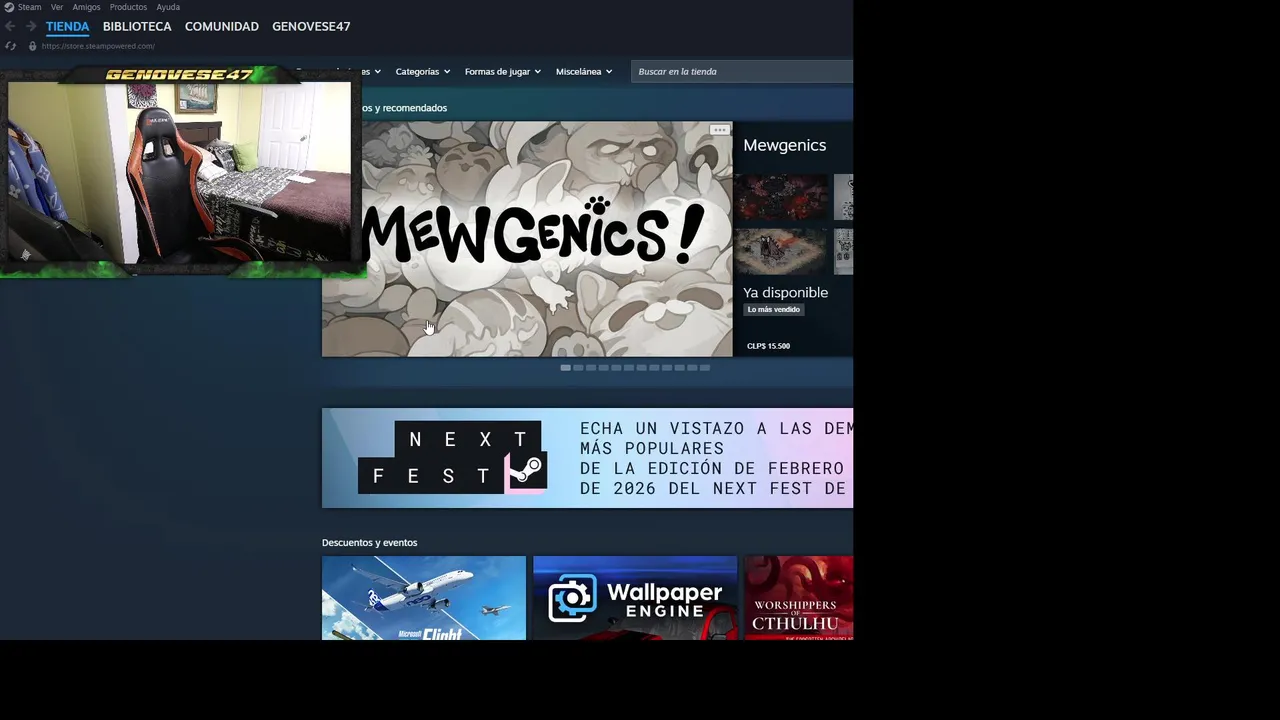Click the CLP$ 15.500 price
The image size is (1280, 720).
(768, 346)
